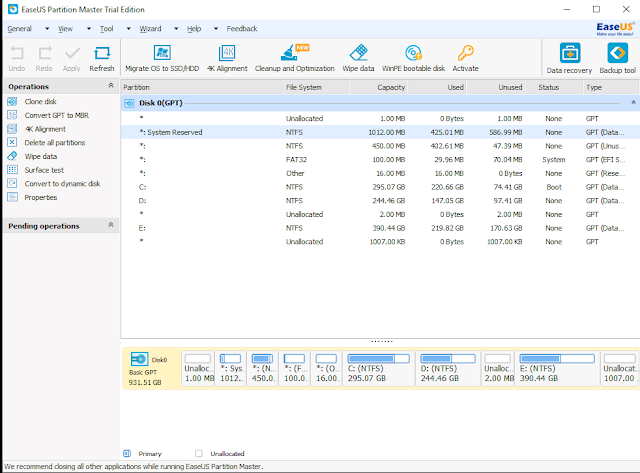Collapse the Operations panel

111,85
